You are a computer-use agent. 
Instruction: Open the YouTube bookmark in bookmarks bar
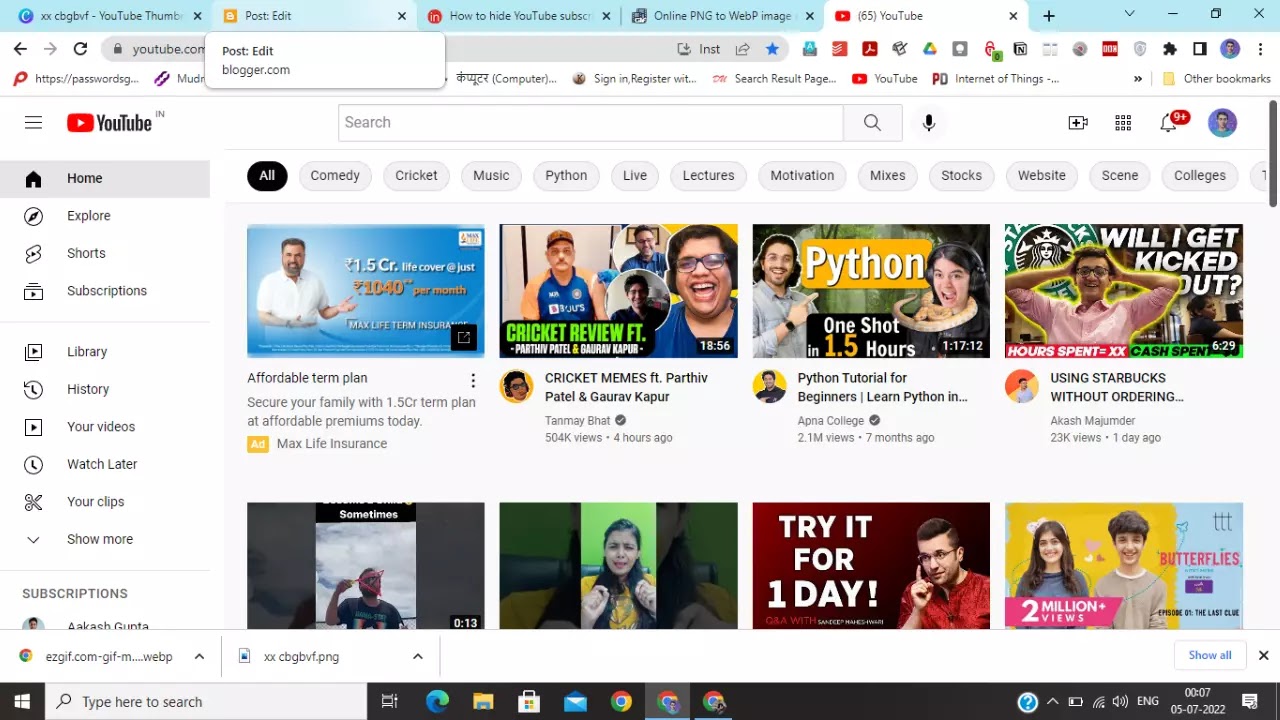(885, 78)
